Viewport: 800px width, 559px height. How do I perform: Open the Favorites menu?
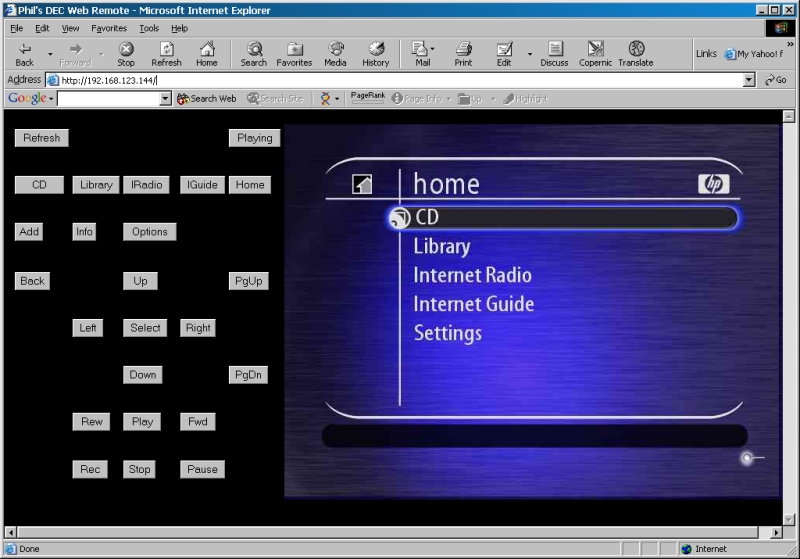[x=109, y=28]
